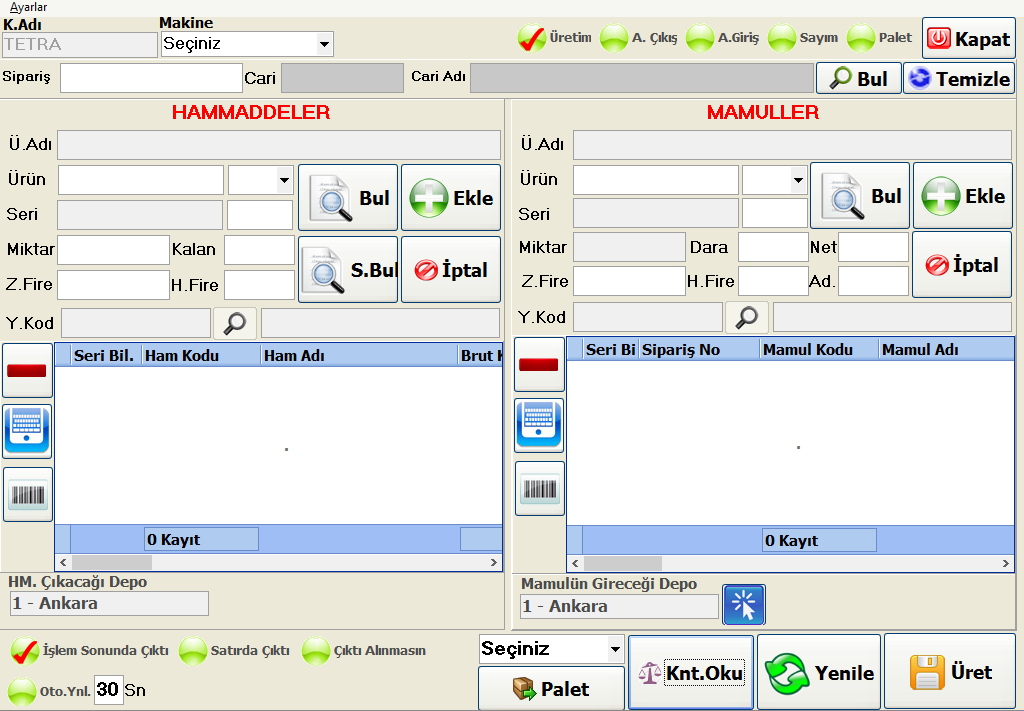Click barcode icon beside Mamuller table
The height and width of the screenshot is (711, 1024).
coord(540,489)
